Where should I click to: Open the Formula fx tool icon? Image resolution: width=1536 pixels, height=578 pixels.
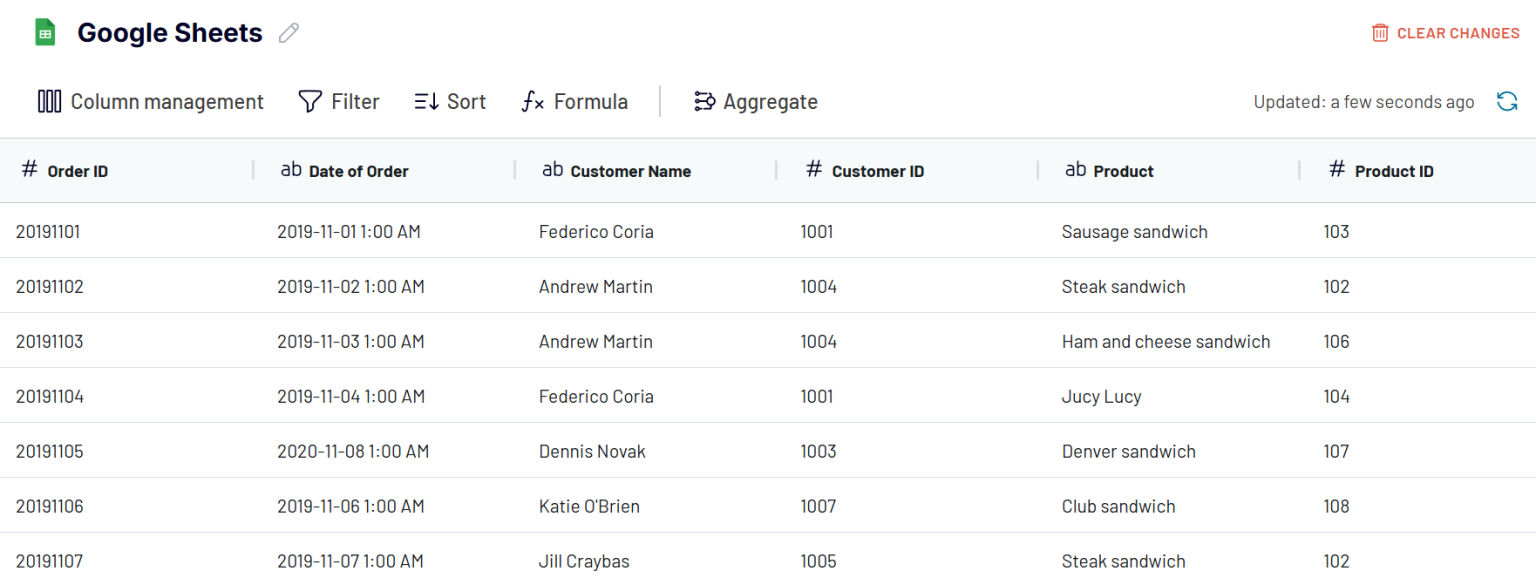[531, 101]
